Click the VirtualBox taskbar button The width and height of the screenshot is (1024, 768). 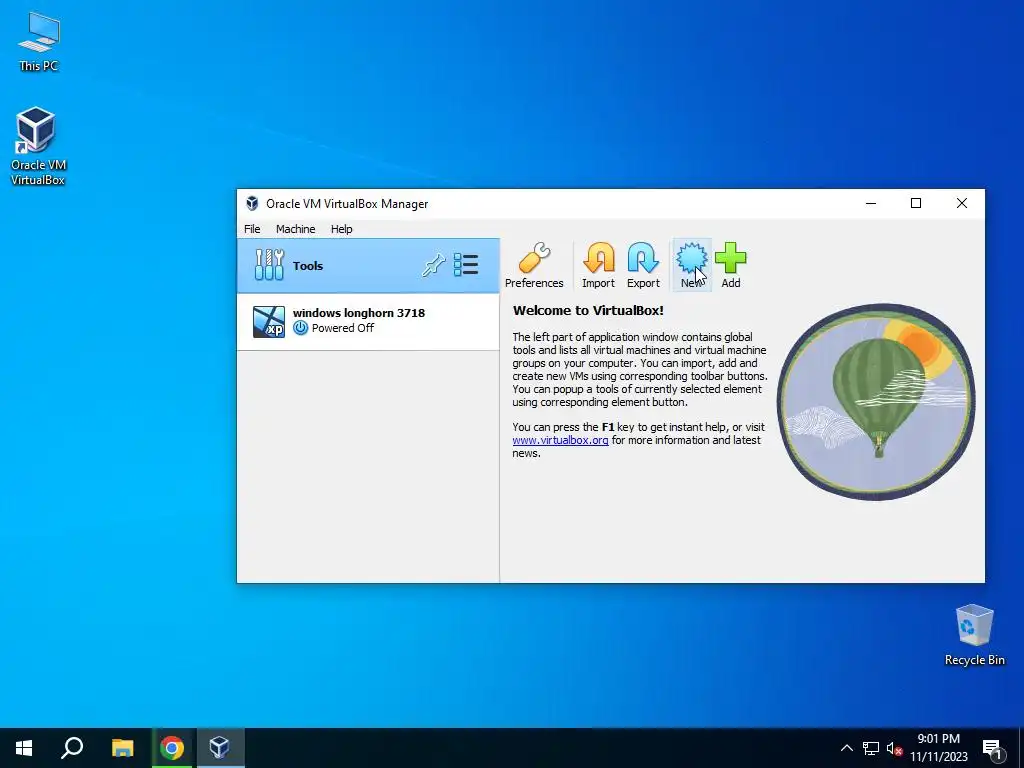click(x=219, y=748)
